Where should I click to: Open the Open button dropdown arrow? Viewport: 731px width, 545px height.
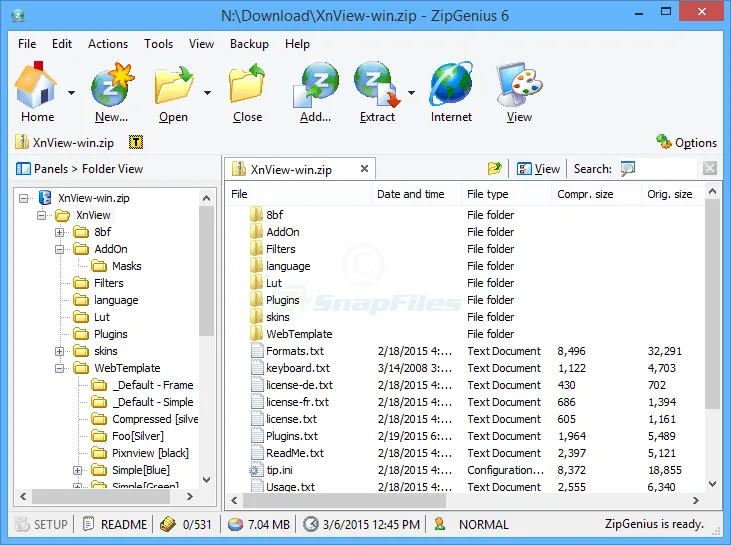[x=207, y=93]
